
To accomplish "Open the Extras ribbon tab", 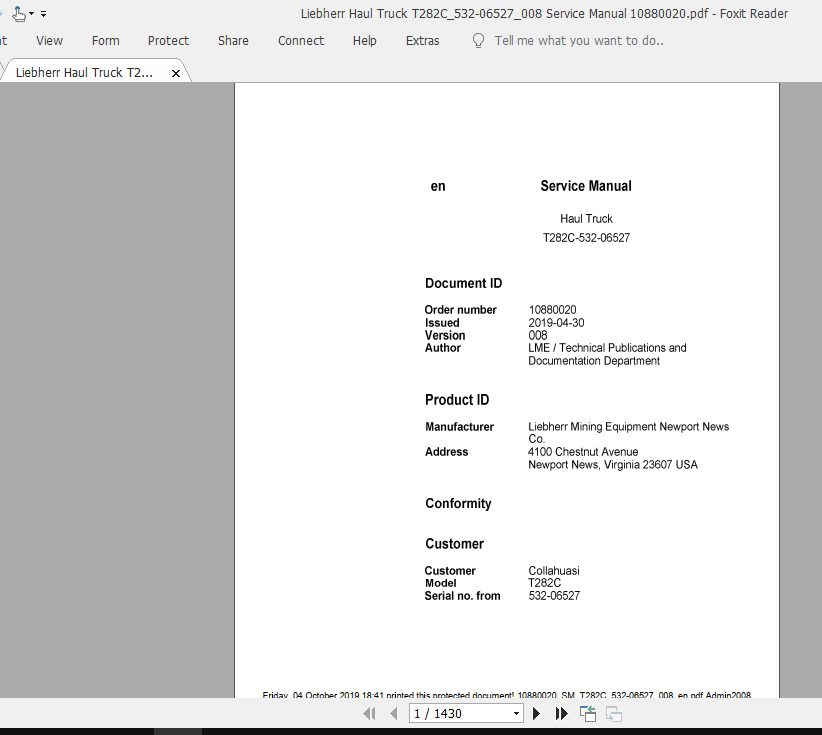I will coord(423,41).
